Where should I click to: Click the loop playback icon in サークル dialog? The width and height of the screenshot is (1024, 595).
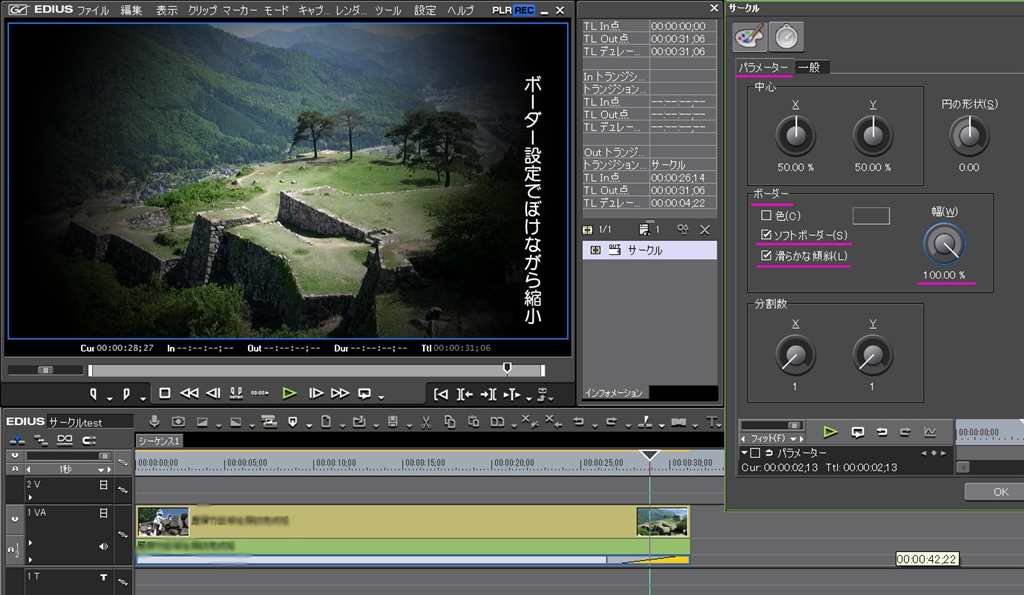857,432
